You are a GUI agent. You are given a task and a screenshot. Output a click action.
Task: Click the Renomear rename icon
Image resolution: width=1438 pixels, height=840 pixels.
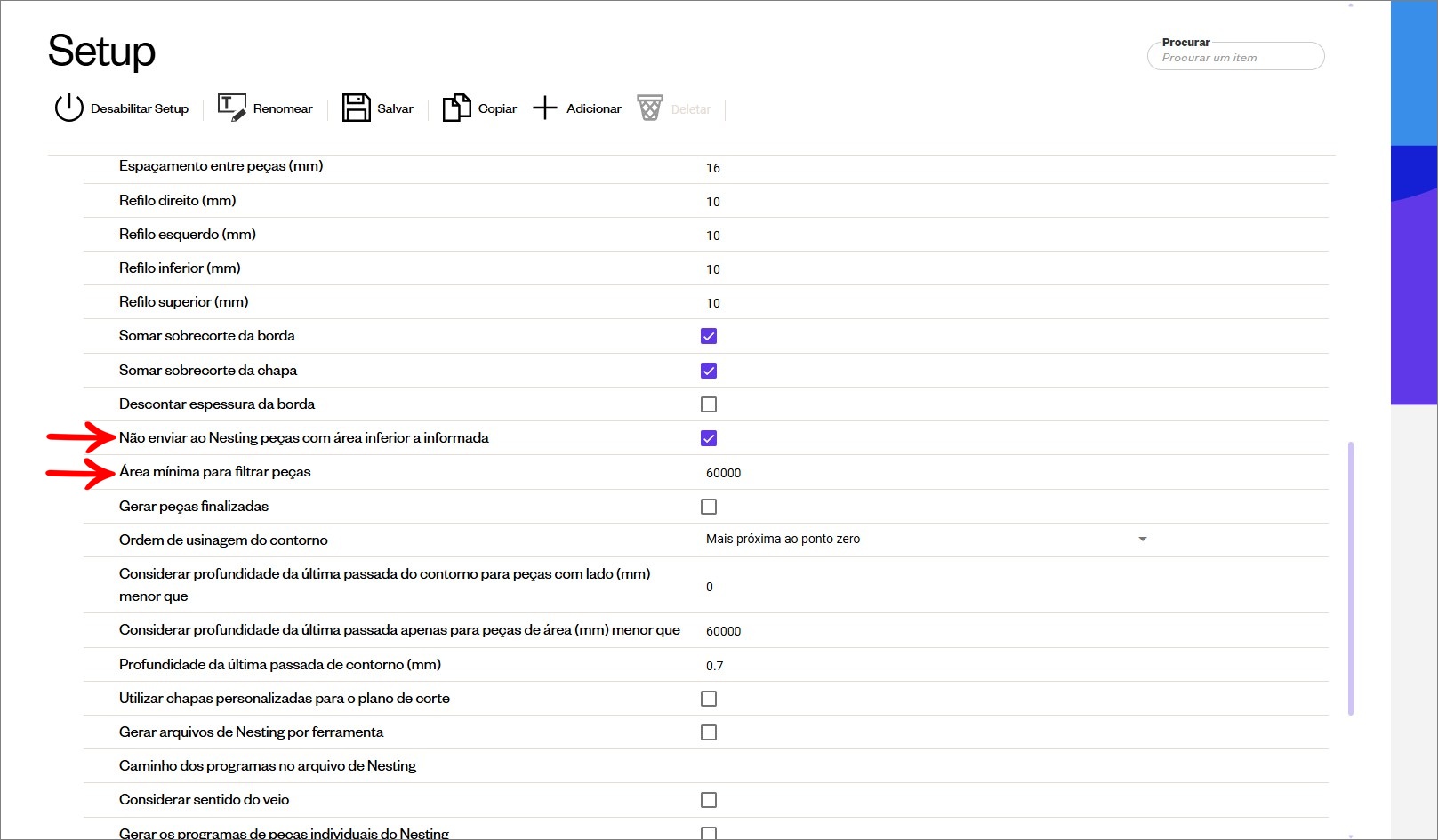pos(231,108)
